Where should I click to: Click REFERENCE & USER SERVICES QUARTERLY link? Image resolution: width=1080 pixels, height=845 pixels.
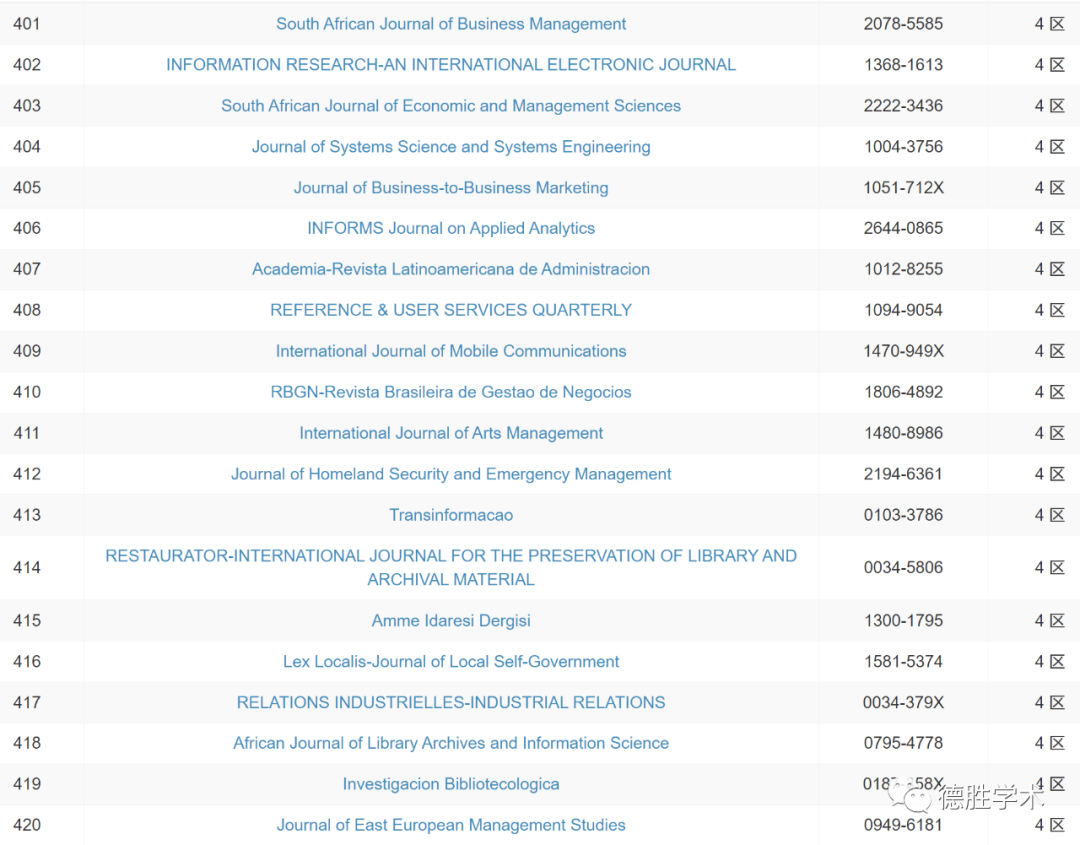[450, 310]
